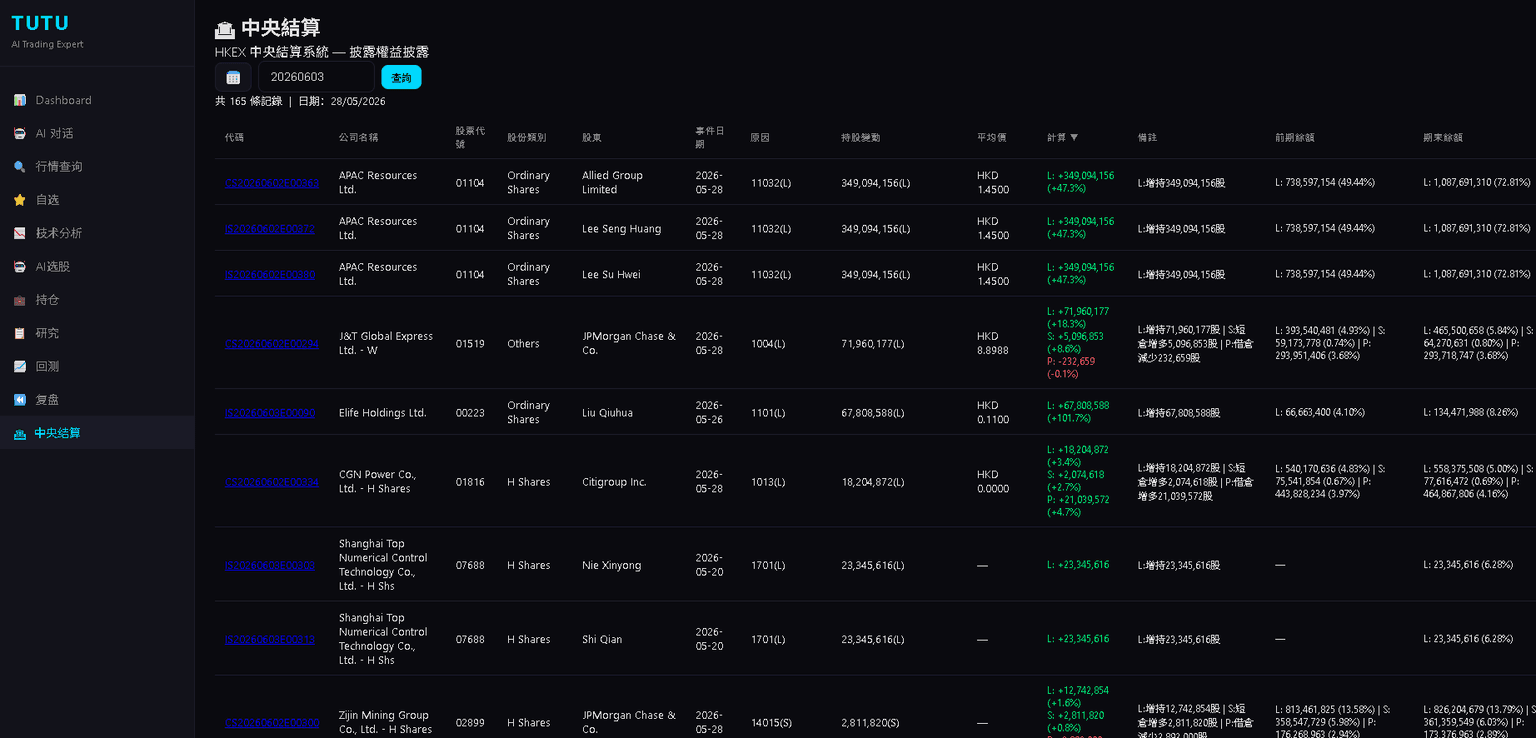Select the Nie Xinyong shareholder cell
This screenshot has height=738, width=1536.
pyautogui.click(x=611, y=565)
